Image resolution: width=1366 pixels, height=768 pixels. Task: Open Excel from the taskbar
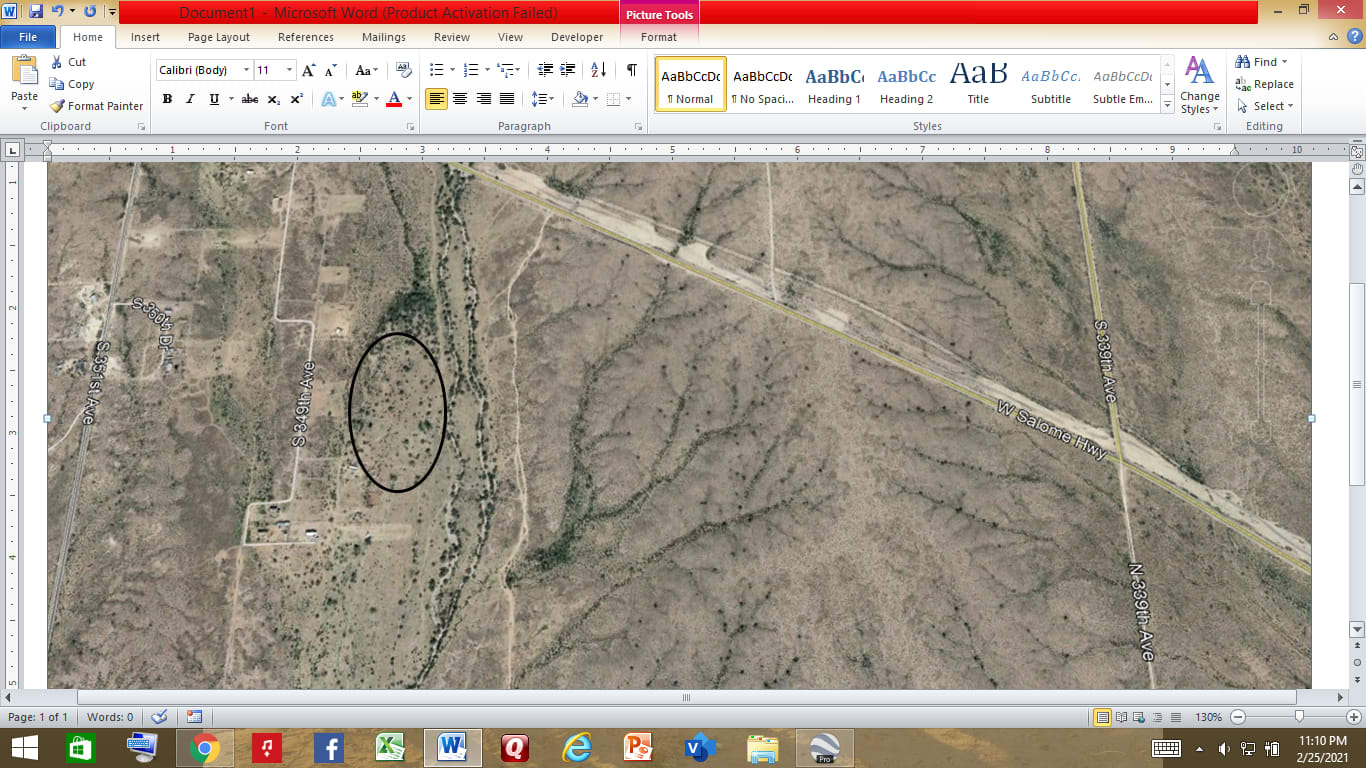[x=390, y=747]
